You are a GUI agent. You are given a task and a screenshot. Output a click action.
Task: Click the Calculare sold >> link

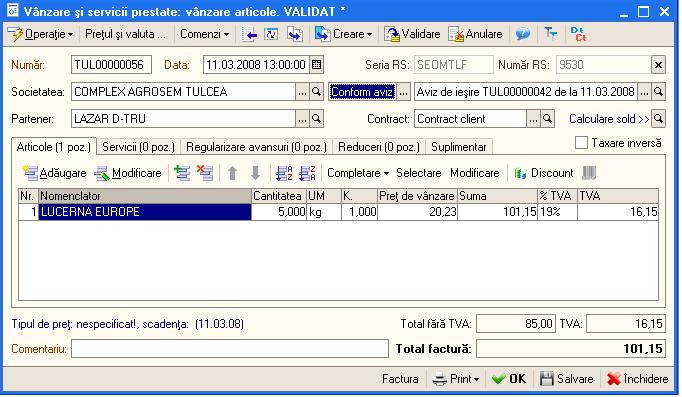pos(609,119)
